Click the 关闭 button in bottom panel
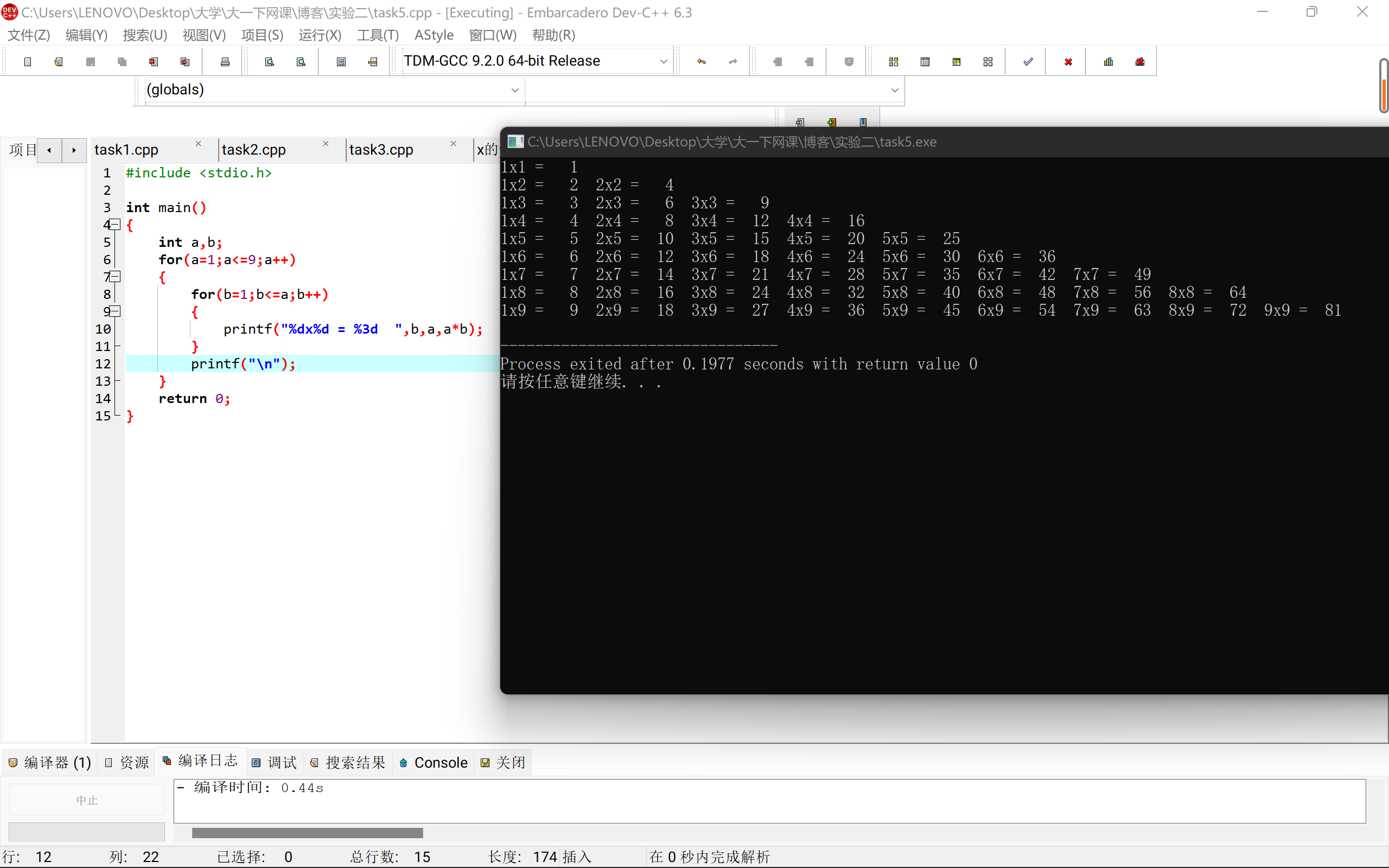 tap(504, 762)
